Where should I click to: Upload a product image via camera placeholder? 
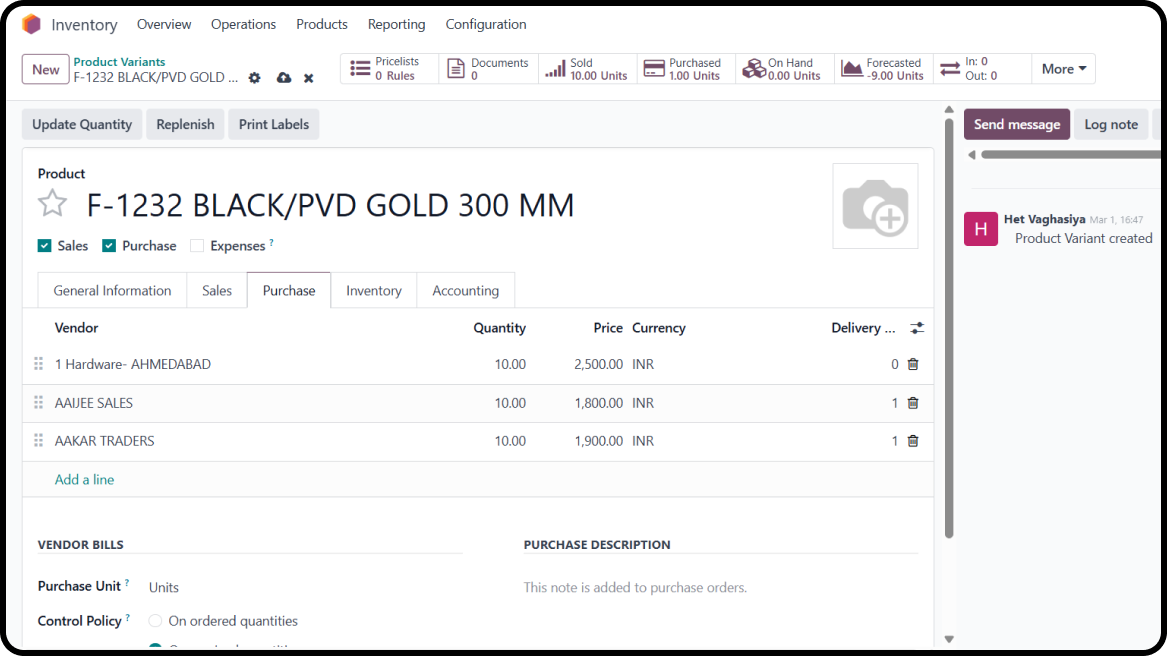tap(875, 206)
